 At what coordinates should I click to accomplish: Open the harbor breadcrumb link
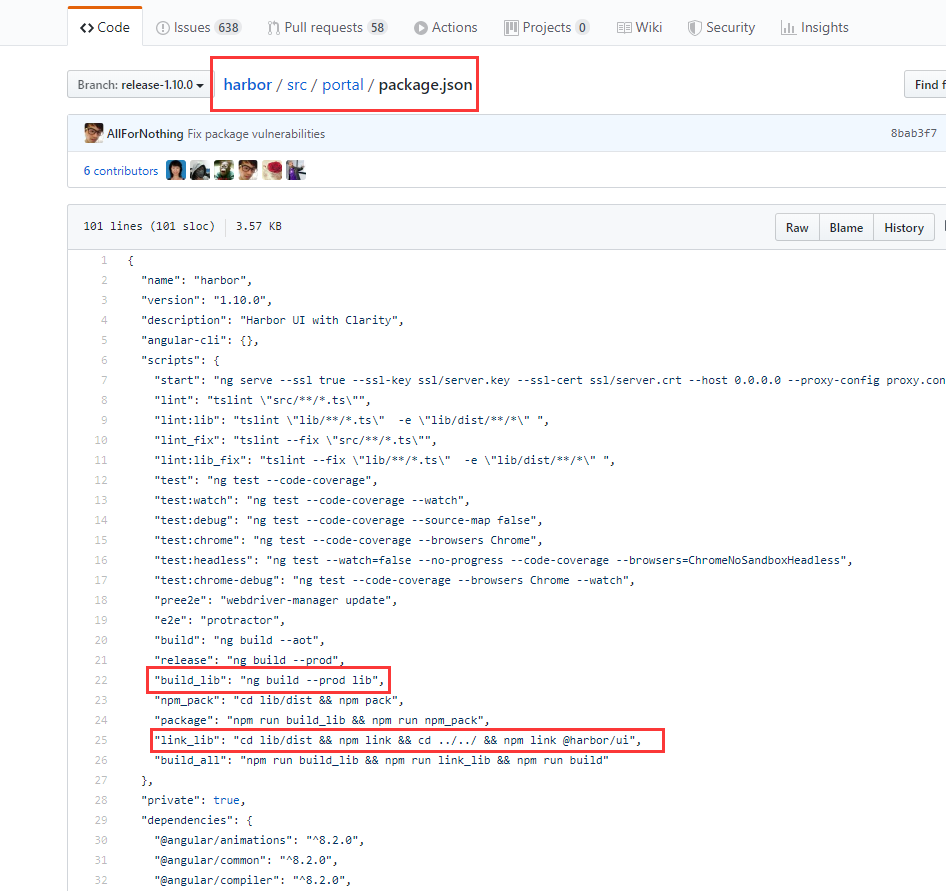(x=247, y=84)
